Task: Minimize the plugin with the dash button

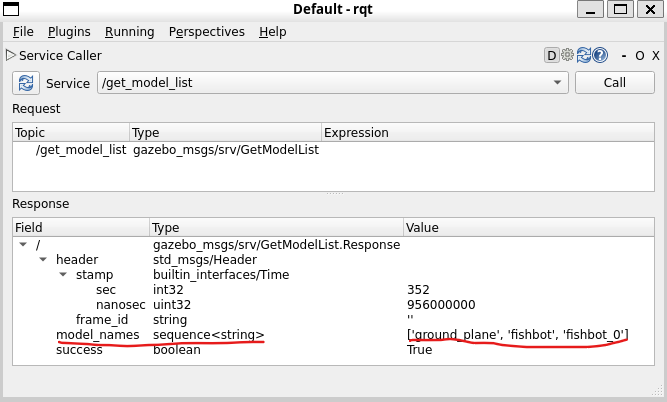Action: coord(624,56)
